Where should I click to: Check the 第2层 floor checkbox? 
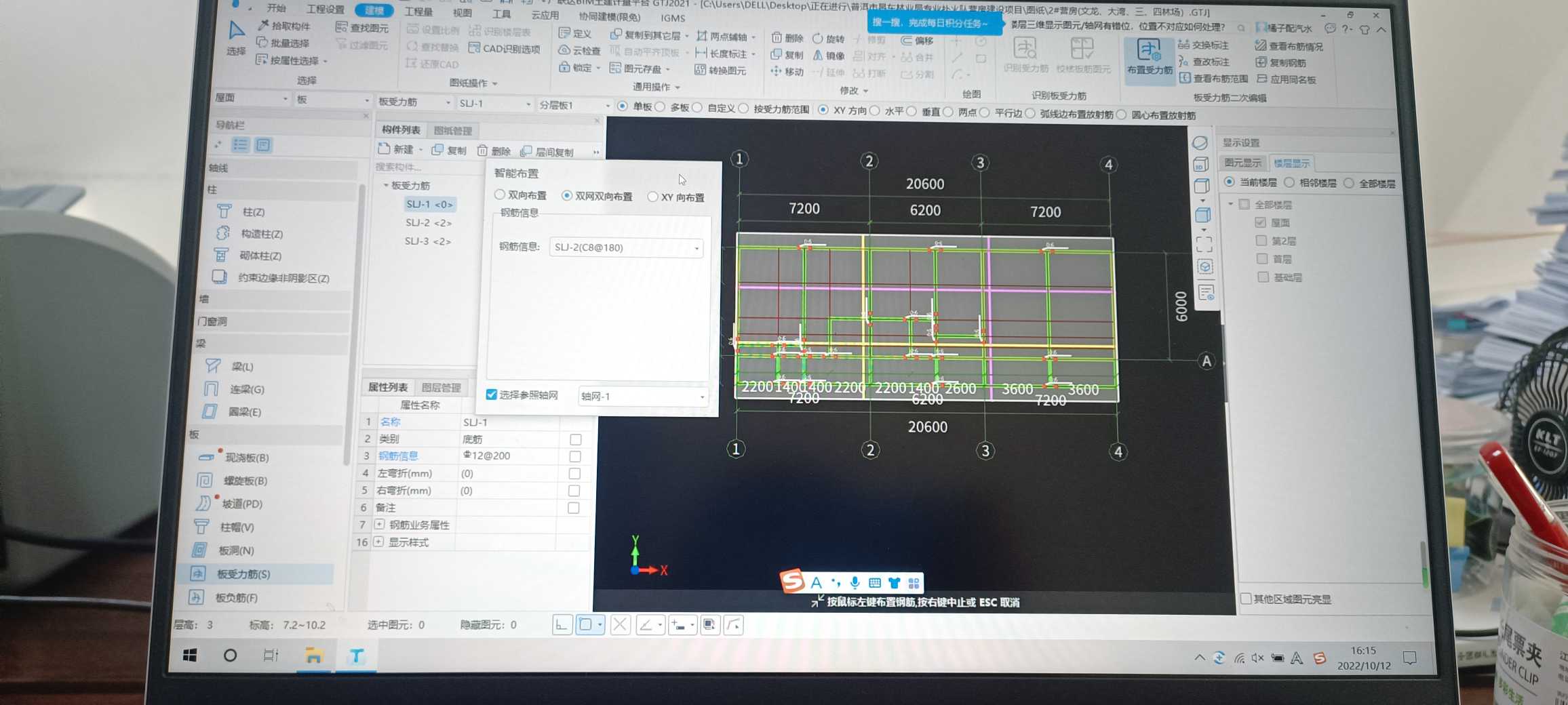[x=1261, y=241]
